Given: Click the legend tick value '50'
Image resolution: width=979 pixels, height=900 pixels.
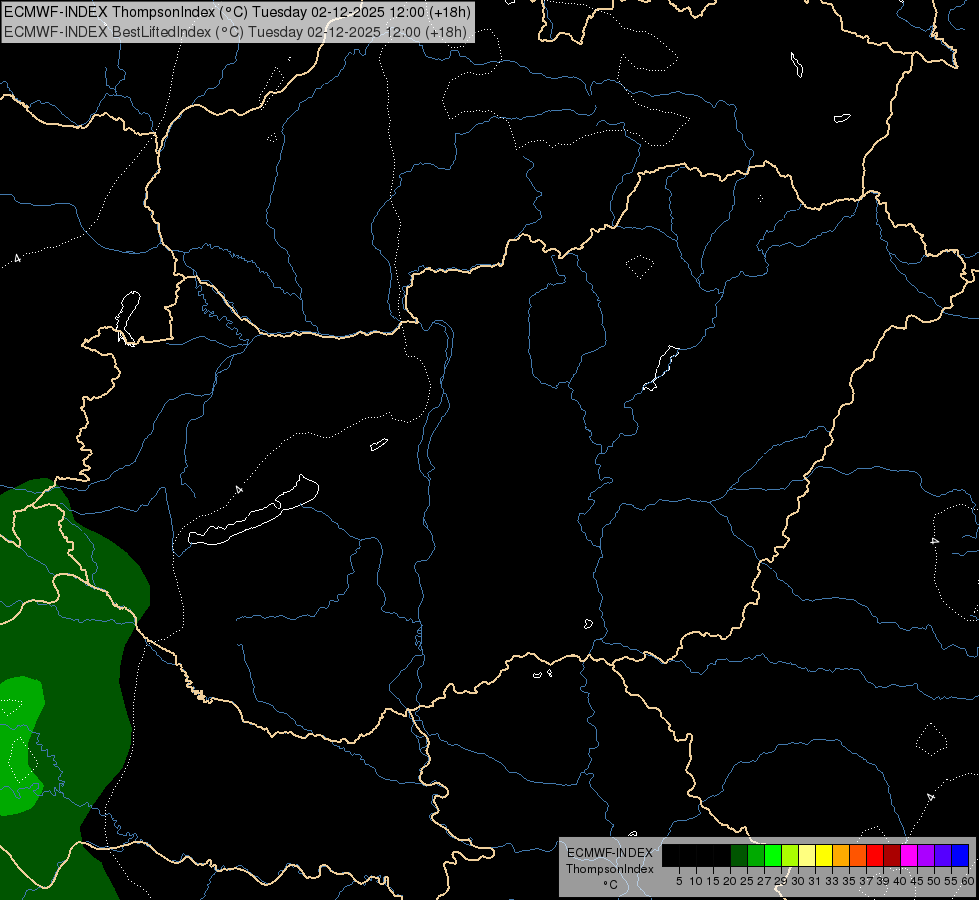Looking at the screenshot, I should (x=935, y=881).
